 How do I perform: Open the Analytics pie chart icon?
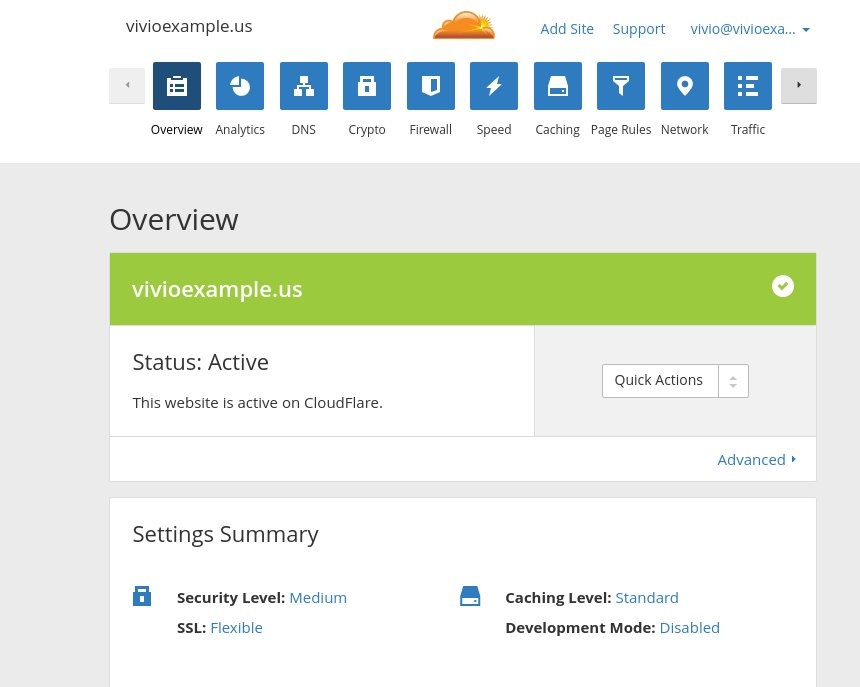(240, 86)
